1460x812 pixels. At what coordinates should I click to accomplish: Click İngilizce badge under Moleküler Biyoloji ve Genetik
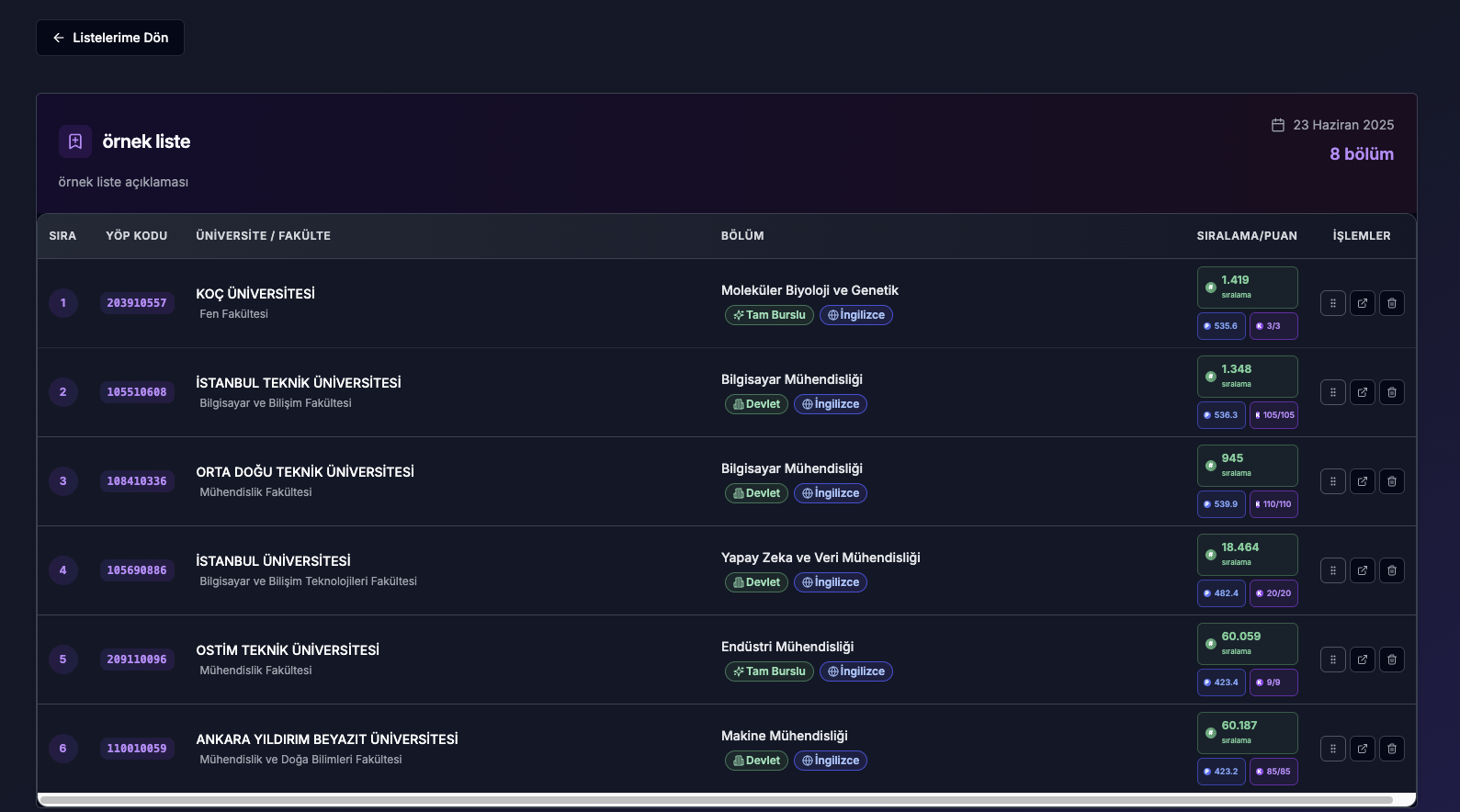tap(856, 315)
